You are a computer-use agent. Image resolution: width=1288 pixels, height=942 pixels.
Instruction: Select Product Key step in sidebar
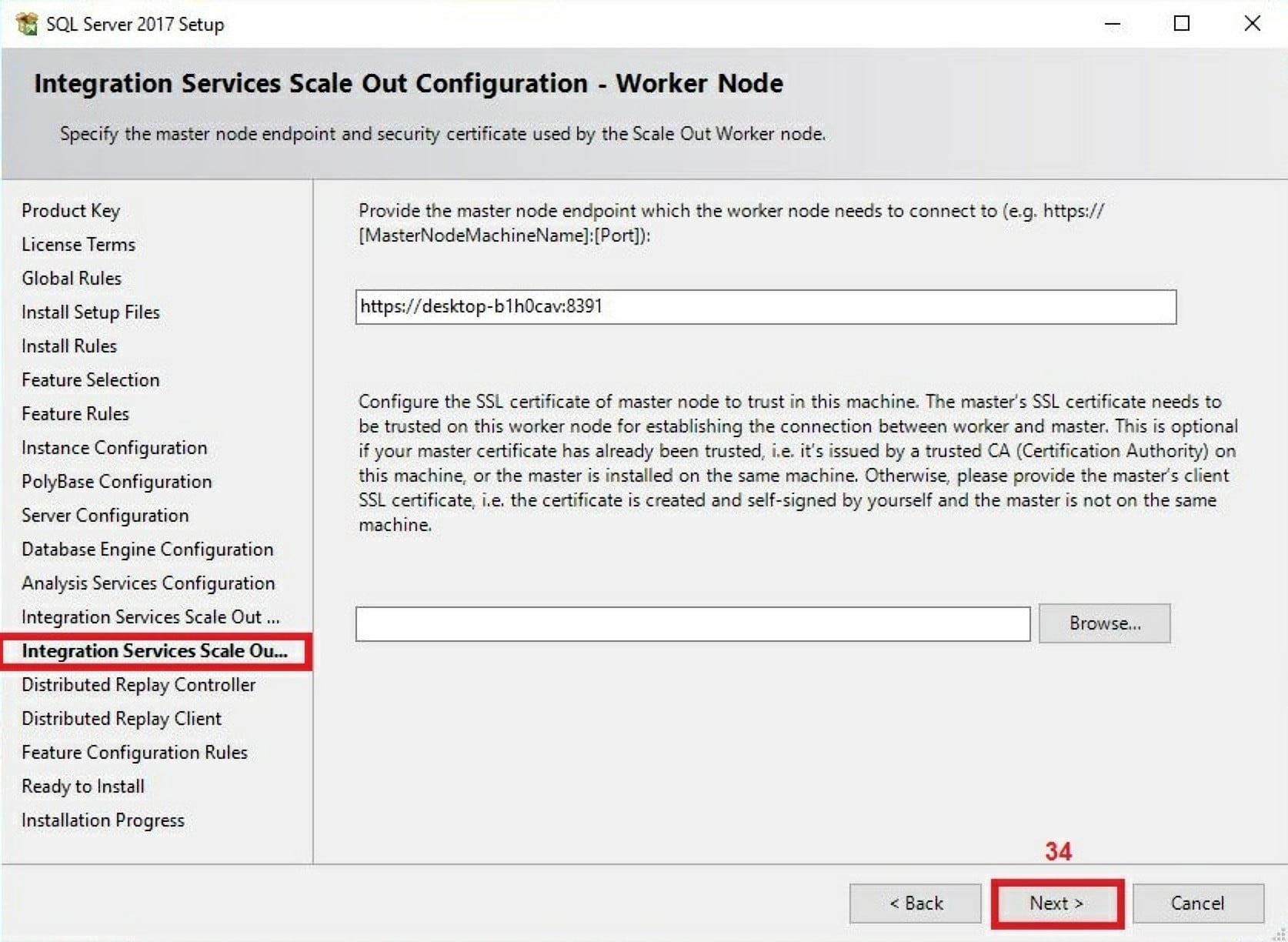(71, 211)
